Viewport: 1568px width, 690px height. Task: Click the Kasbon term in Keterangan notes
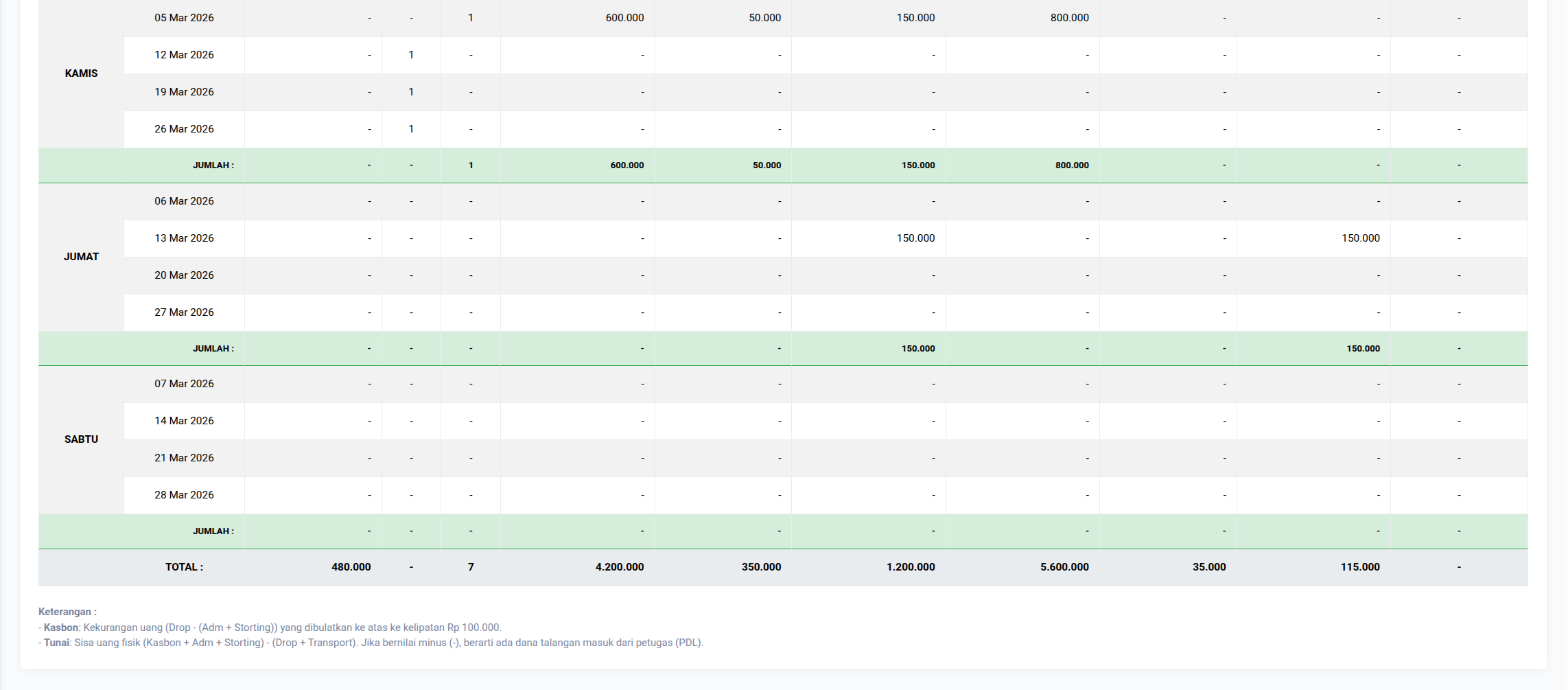(60, 628)
